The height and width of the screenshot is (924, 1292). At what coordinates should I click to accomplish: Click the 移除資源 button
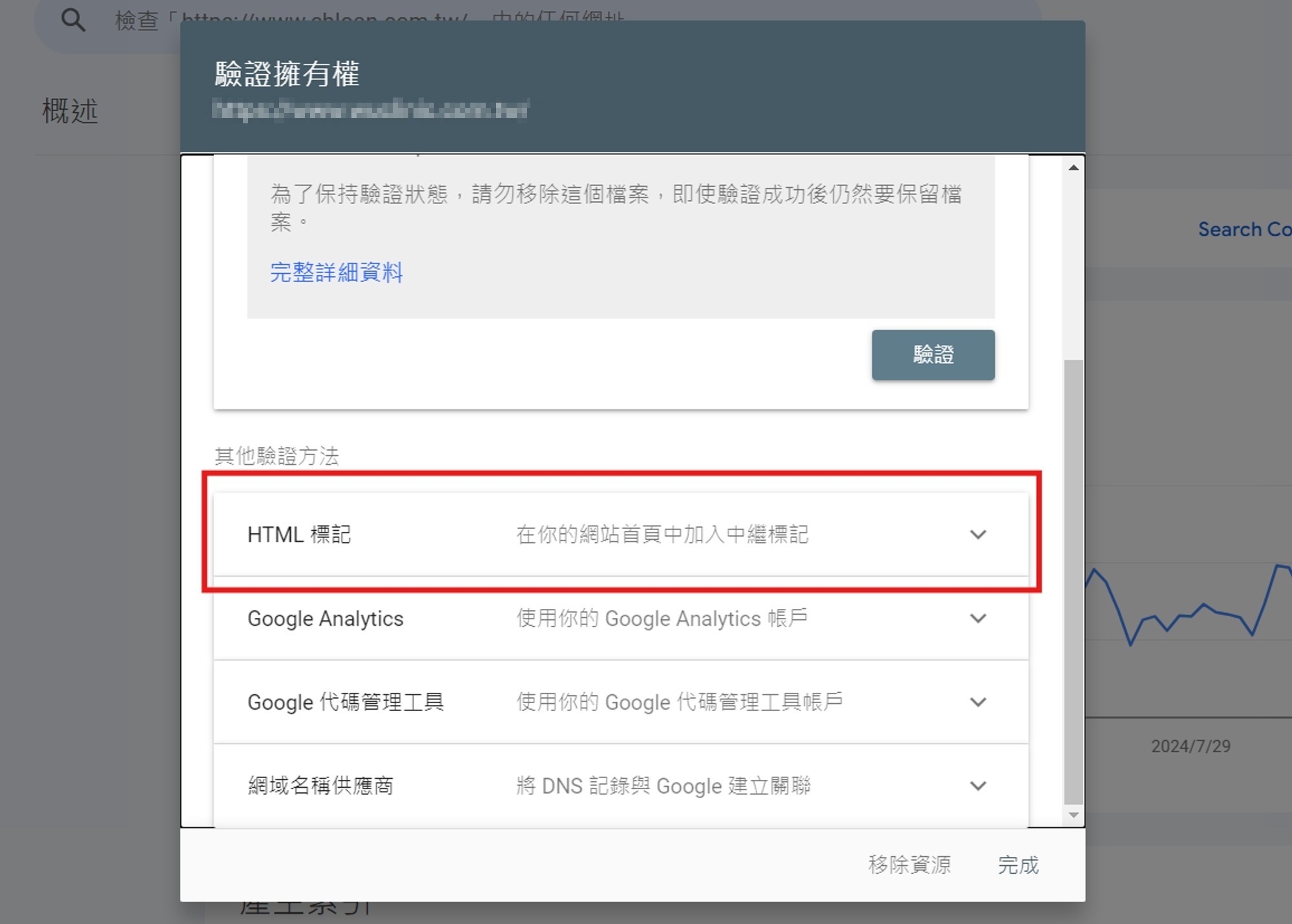[x=910, y=865]
